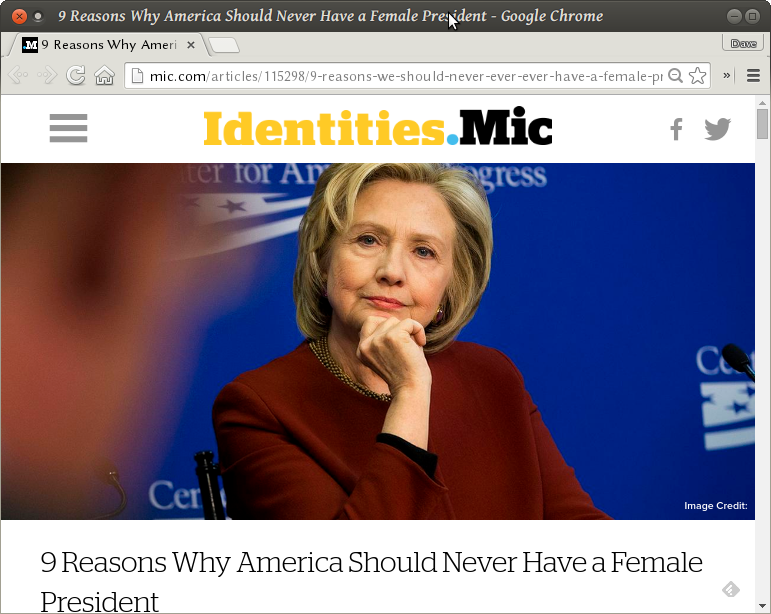Share via the Facebook icon
Image resolution: width=771 pixels, height=614 pixels.
pyautogui.click(x=676, y=129)
